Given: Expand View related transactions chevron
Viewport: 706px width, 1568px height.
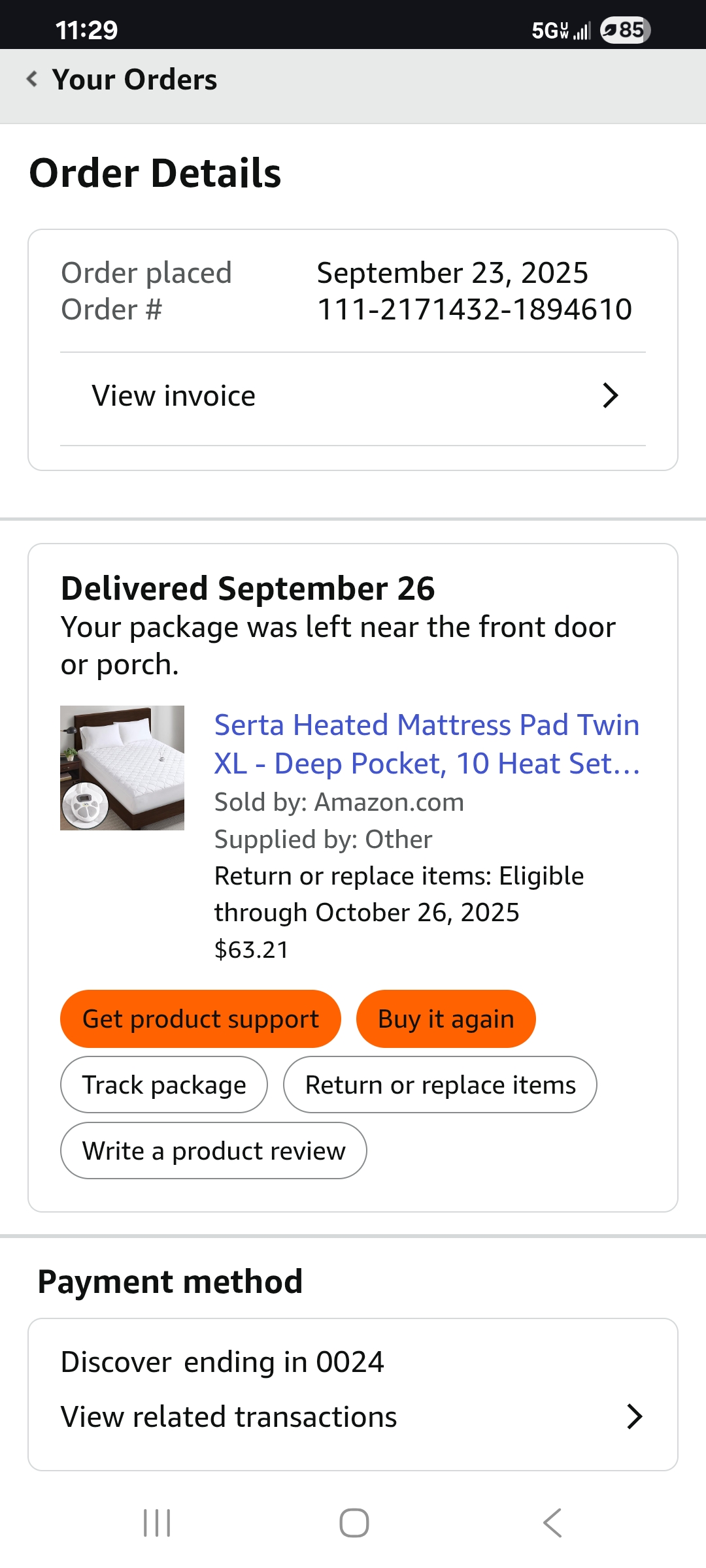Looking at the screenshot, I should pos(634,1416).
